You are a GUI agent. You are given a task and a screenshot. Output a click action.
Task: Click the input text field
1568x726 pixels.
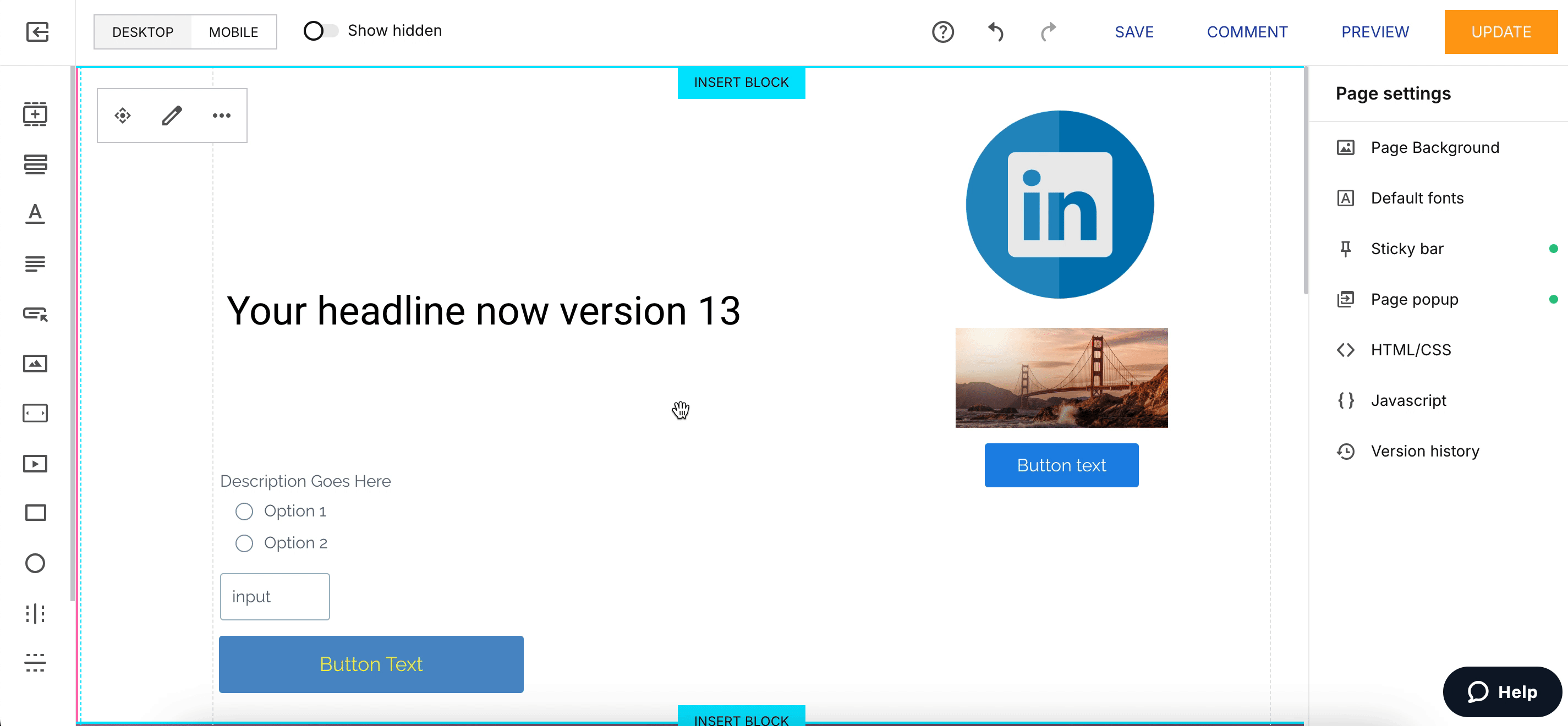[x=275, y=596]
